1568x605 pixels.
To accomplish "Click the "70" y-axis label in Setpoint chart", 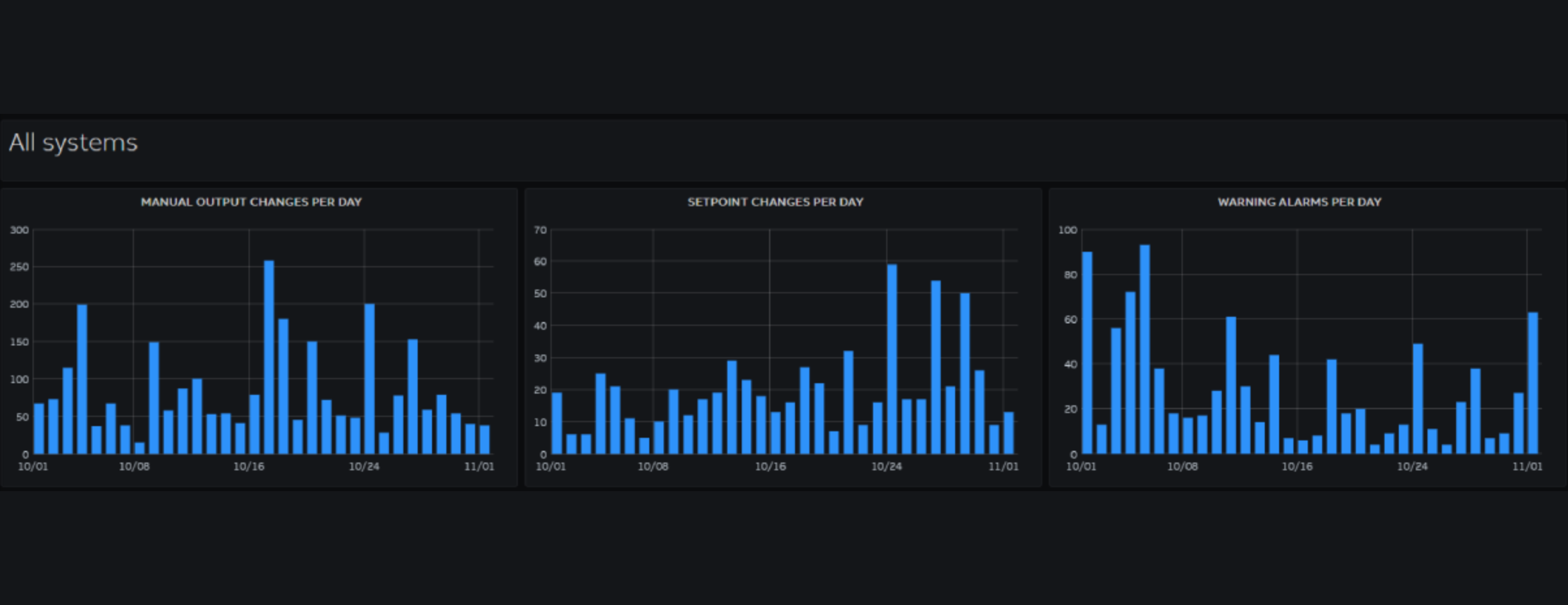I will click(x=540, y=230).
